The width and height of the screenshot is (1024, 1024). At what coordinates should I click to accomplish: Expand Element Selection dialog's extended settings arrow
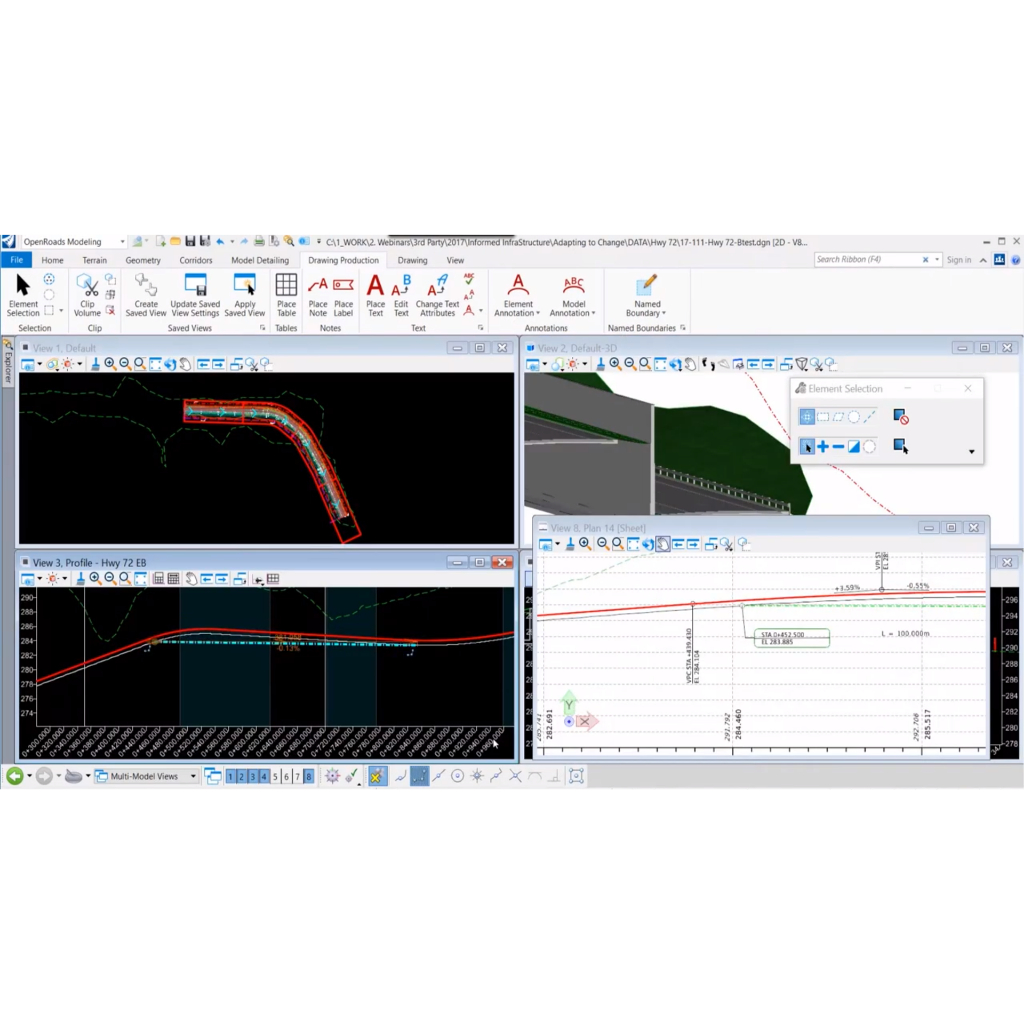click(972, 452)
